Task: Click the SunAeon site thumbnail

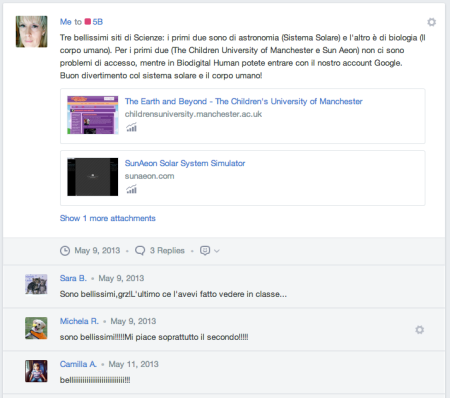Action: (x=93, y=177)
